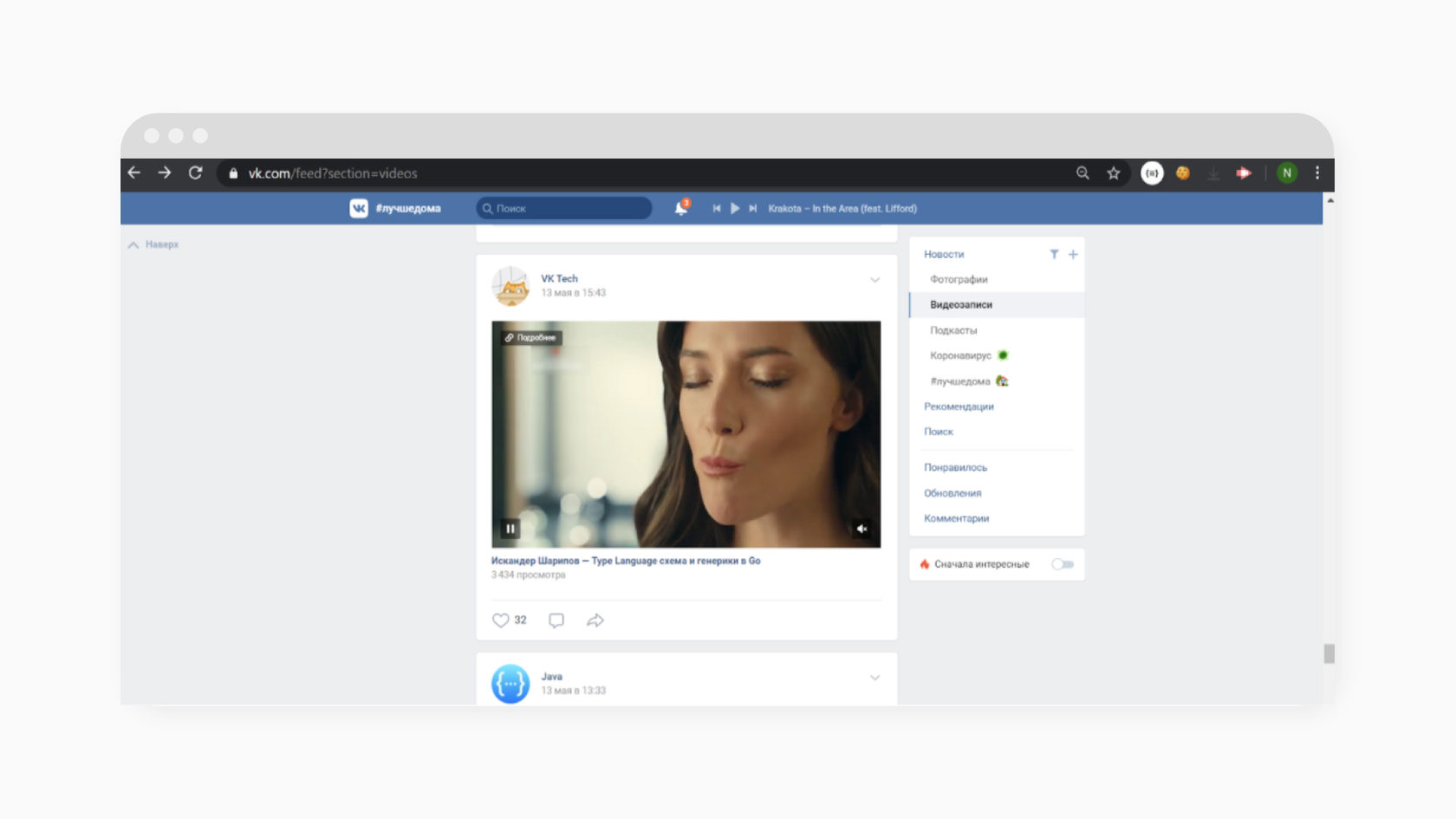Open Поиск in the side menu
1456x819 pixels.
tap(939, 432)
